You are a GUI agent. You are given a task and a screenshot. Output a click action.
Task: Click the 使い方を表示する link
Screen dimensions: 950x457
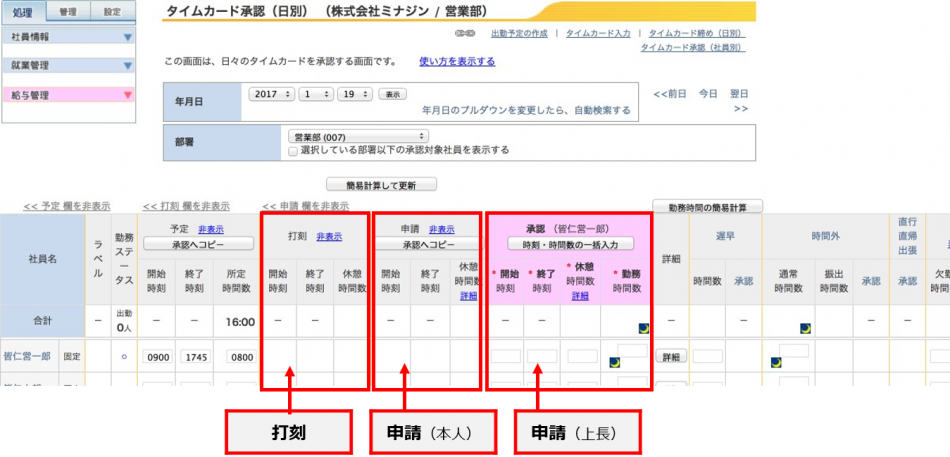(457, 62)
